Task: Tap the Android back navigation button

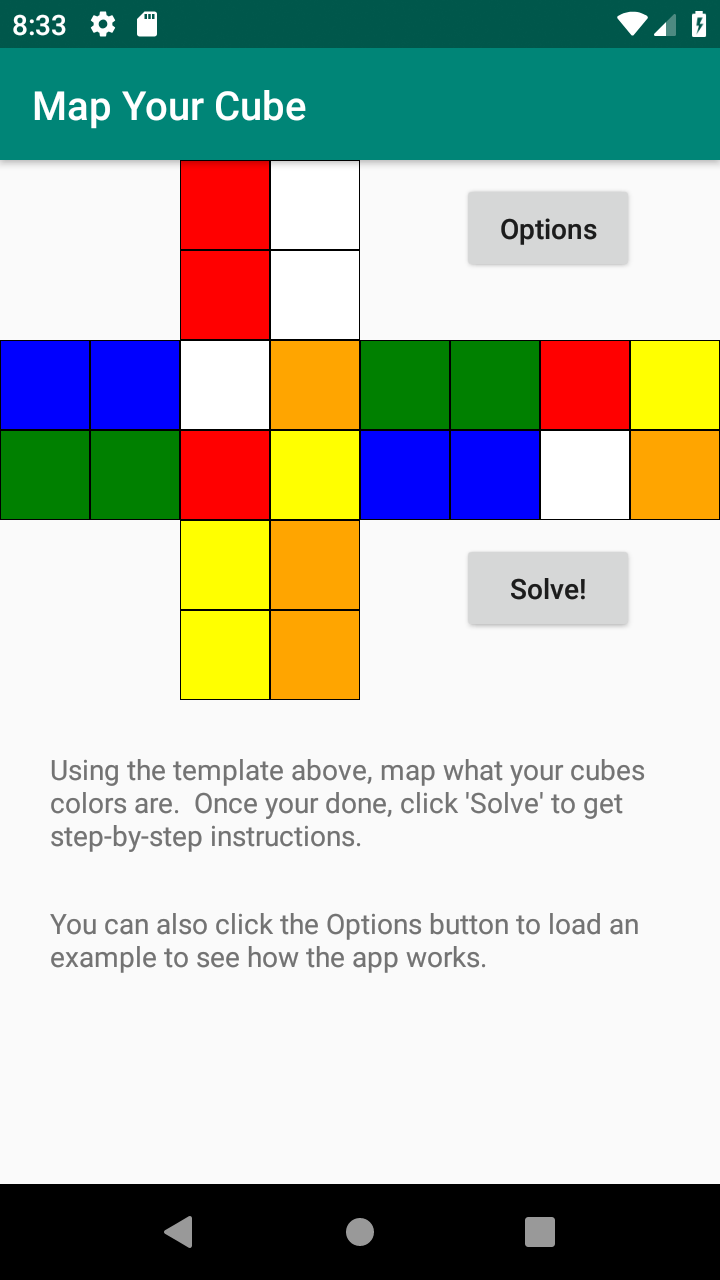Action: pyautogui.click(x=179, y=1232)
